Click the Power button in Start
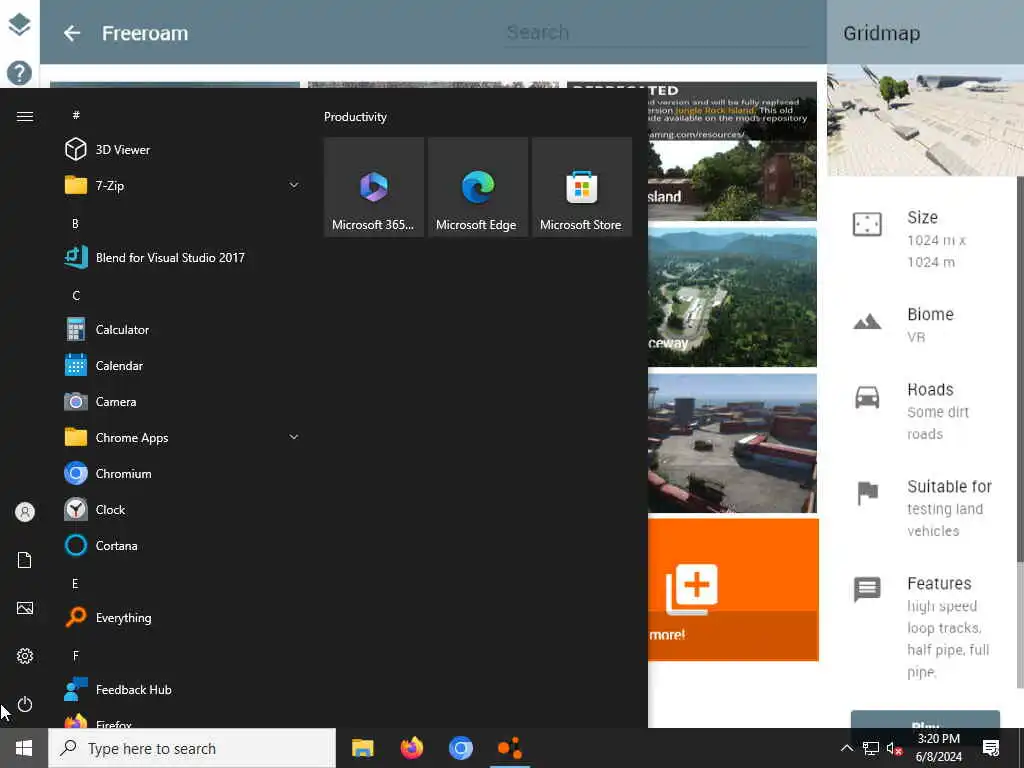The width and height of the screenshot is (1024, 768). pyautogui.click(x=25, y=704)
